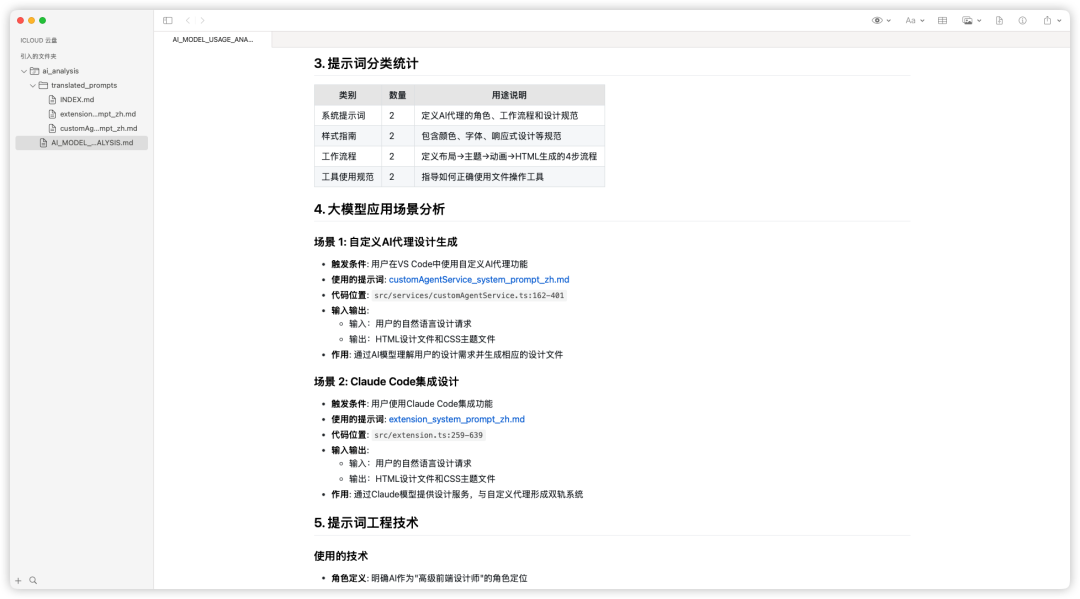This screenshot has height=599, width=1080.
Task: Open the customAgentService_system_prompt_zh.md link
Action: pos(478,280)
